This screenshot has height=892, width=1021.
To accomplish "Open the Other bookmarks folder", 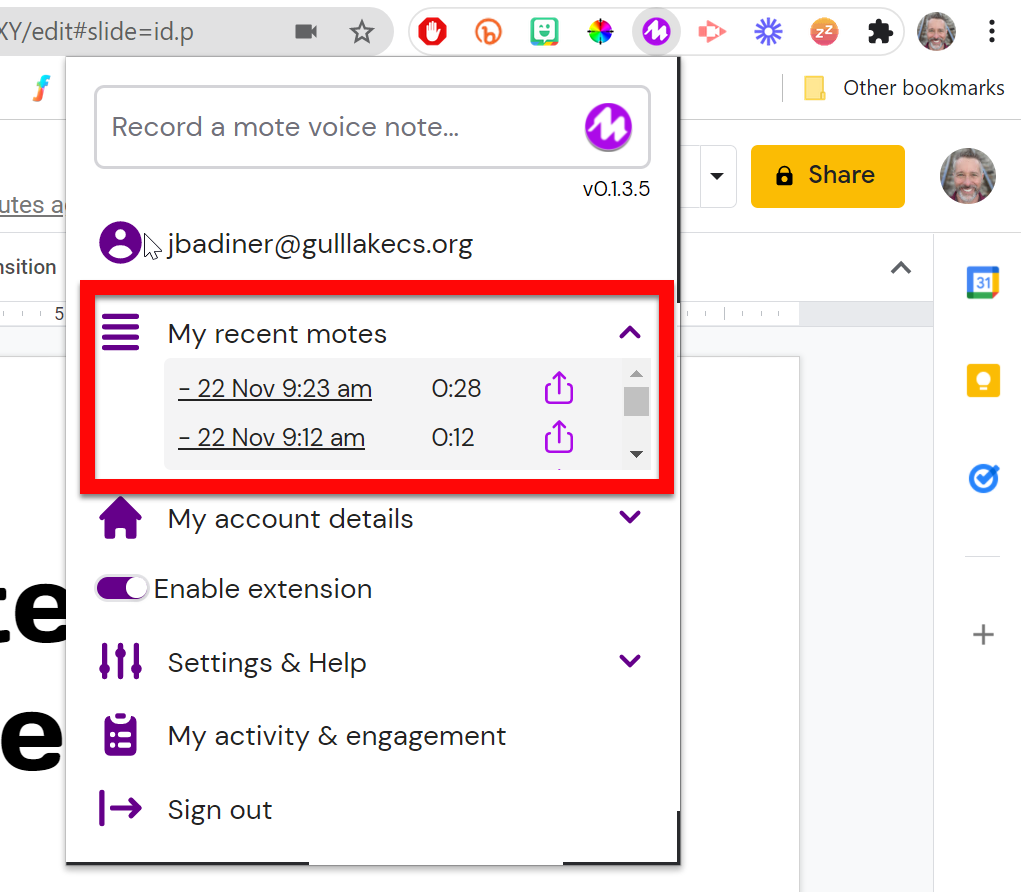I will 904,88.
